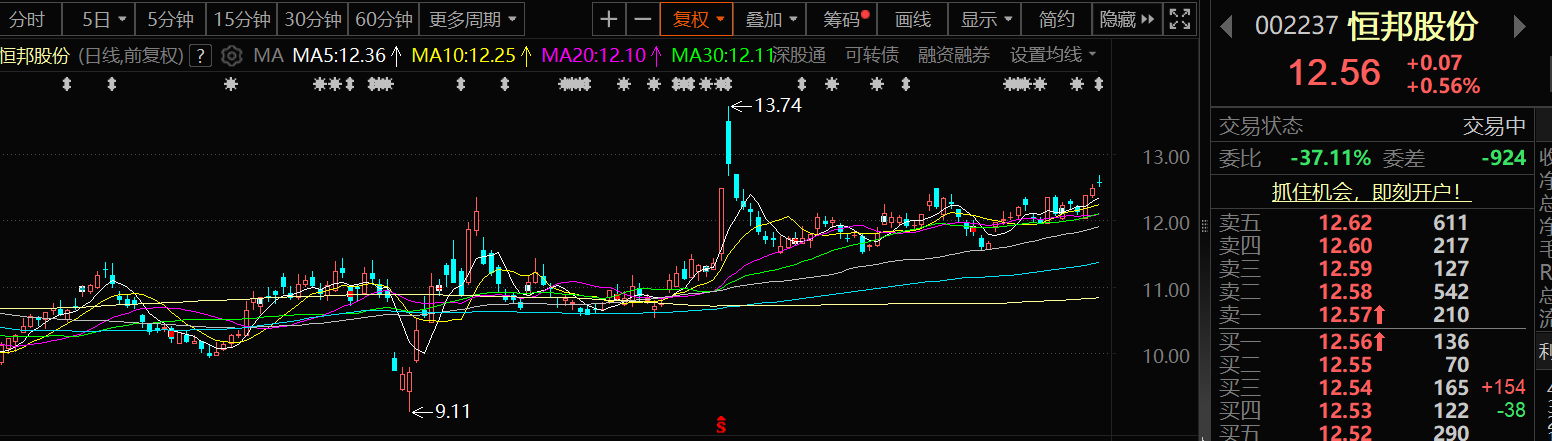
Task: Click the 10.00 axis label
Action: tap(1165, 355)
